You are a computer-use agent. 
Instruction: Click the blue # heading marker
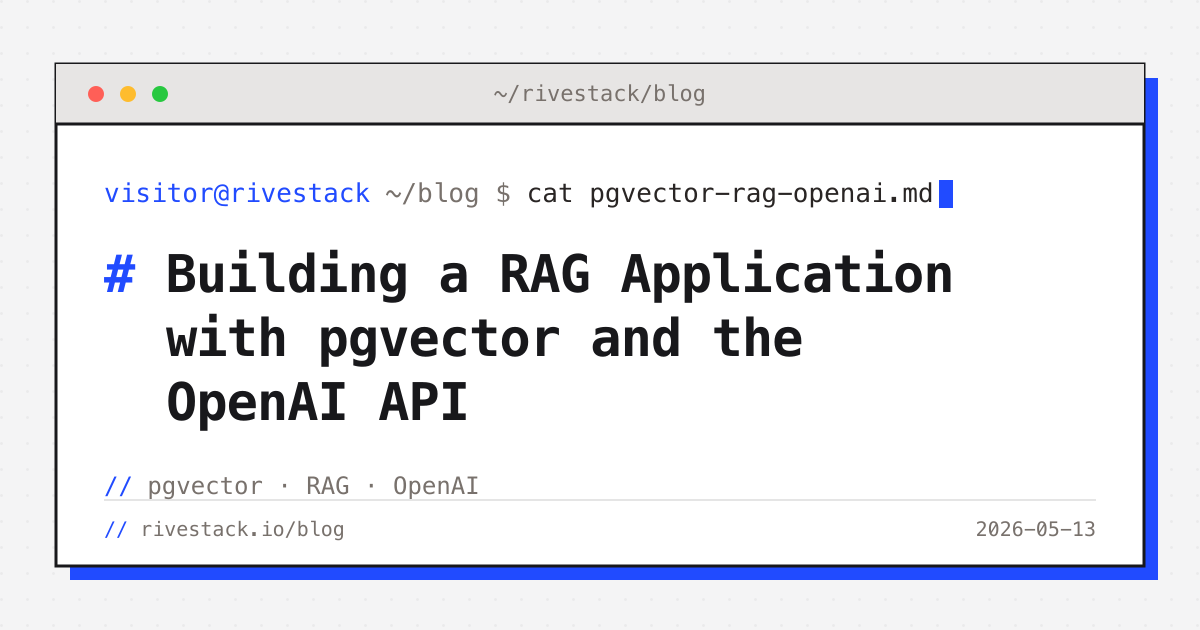(120, 274)
